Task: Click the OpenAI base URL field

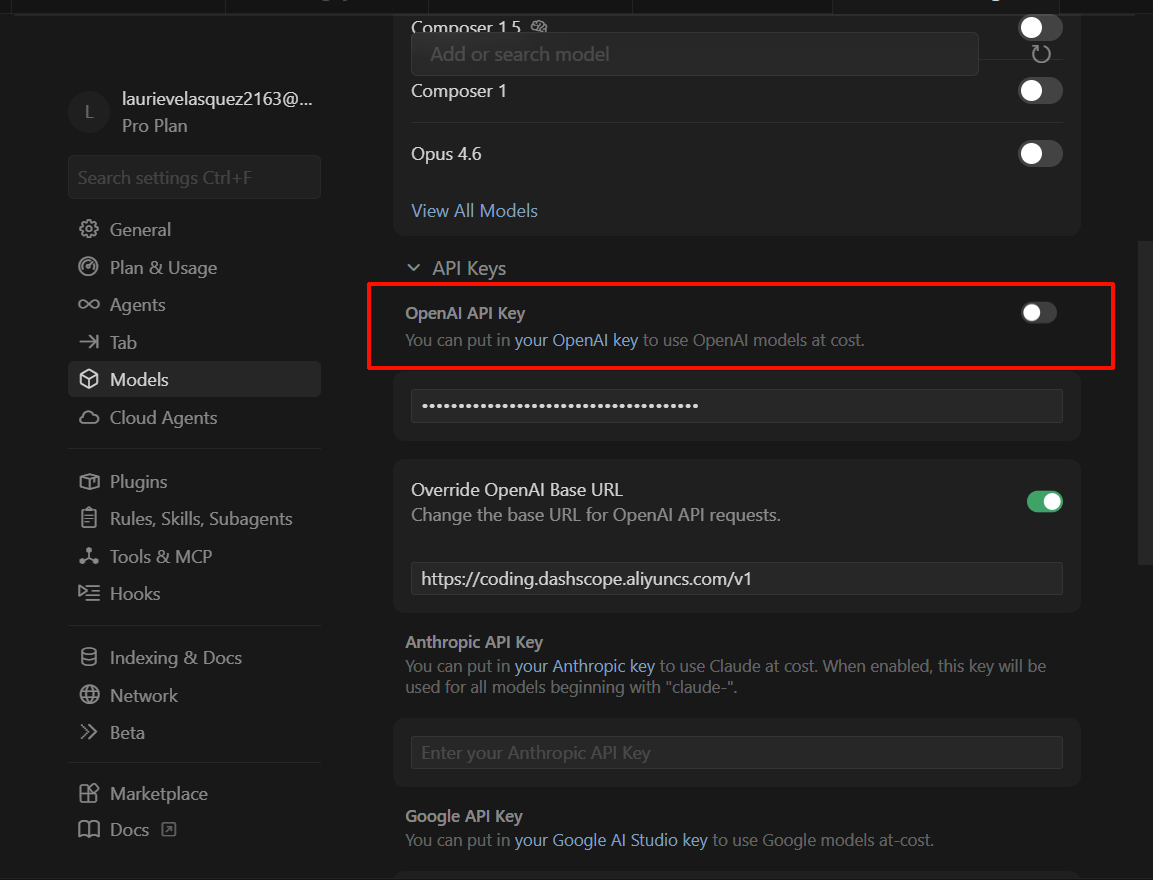Action: 736,579
